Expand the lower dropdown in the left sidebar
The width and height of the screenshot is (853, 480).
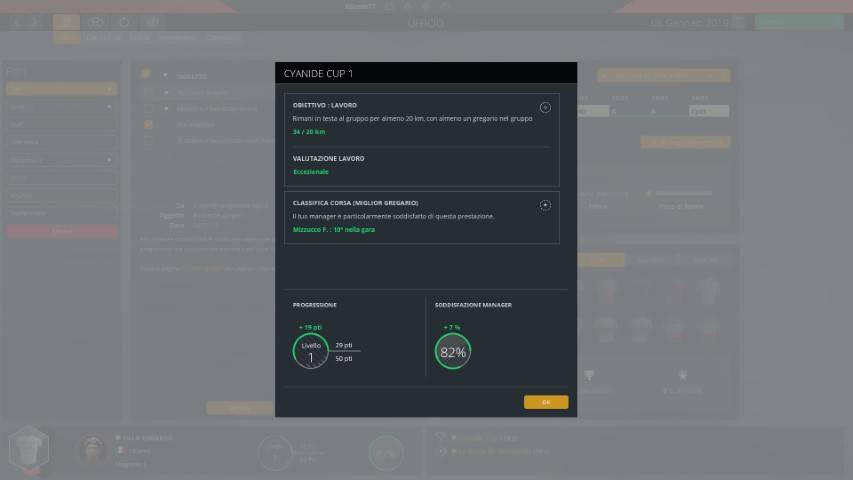[60, 159]
